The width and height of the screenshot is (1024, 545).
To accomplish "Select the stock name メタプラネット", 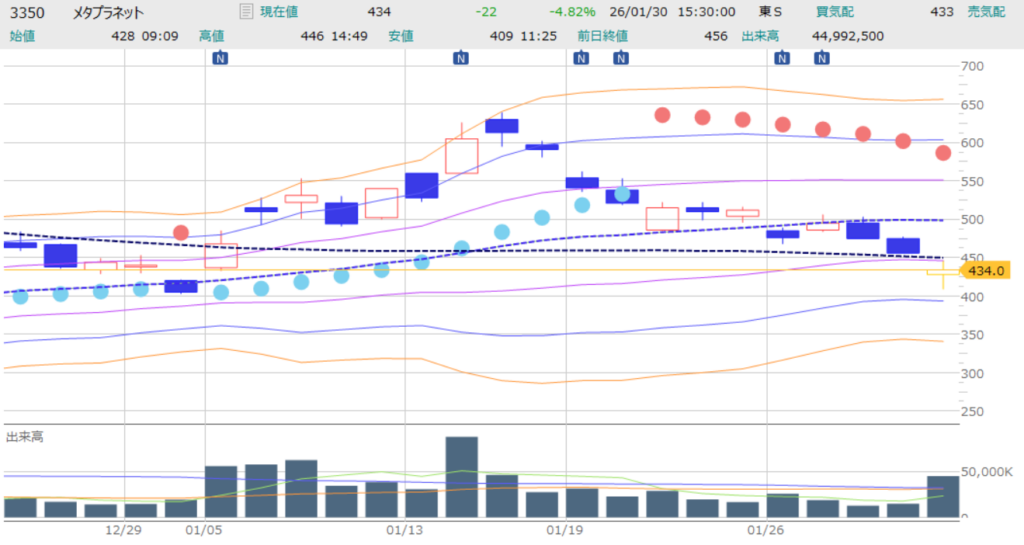I will coord(108,13).
